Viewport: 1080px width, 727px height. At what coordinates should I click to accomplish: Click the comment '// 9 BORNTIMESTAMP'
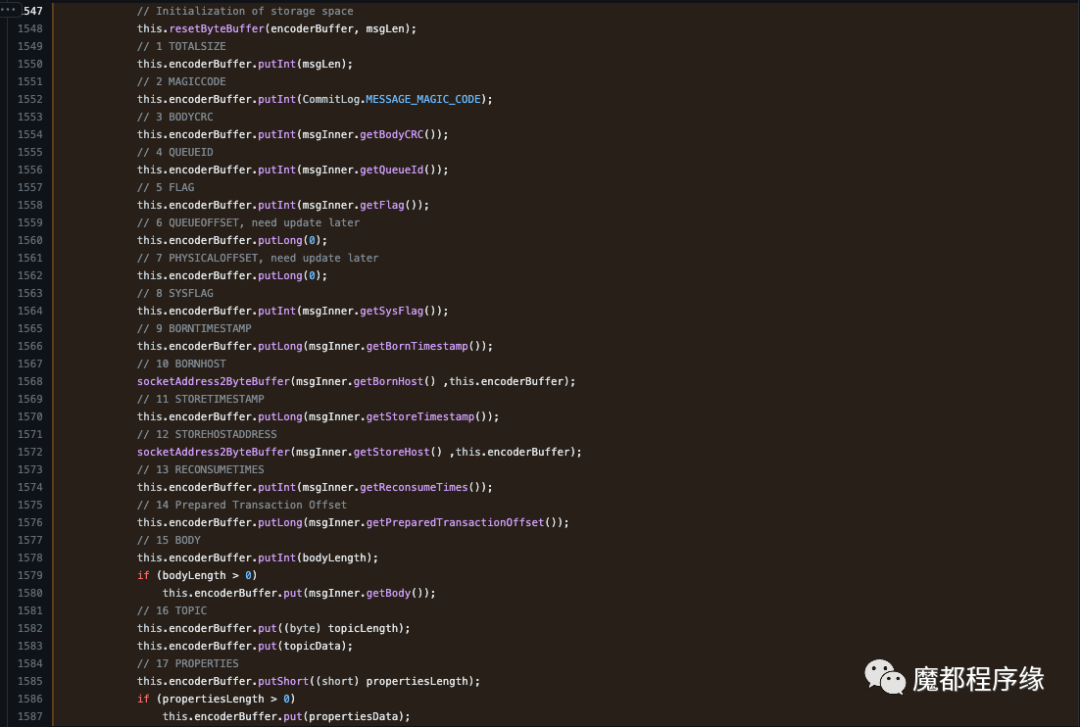click(x=194, y=329)
